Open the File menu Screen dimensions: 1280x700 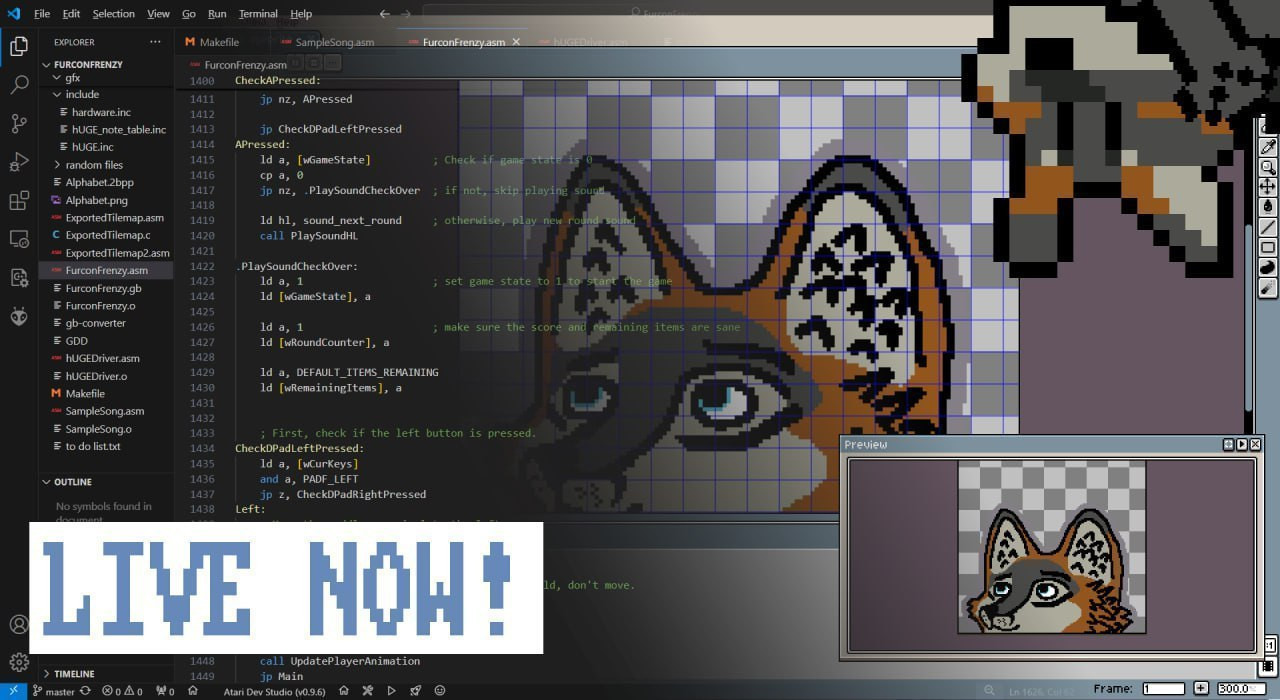coord(42,14)
